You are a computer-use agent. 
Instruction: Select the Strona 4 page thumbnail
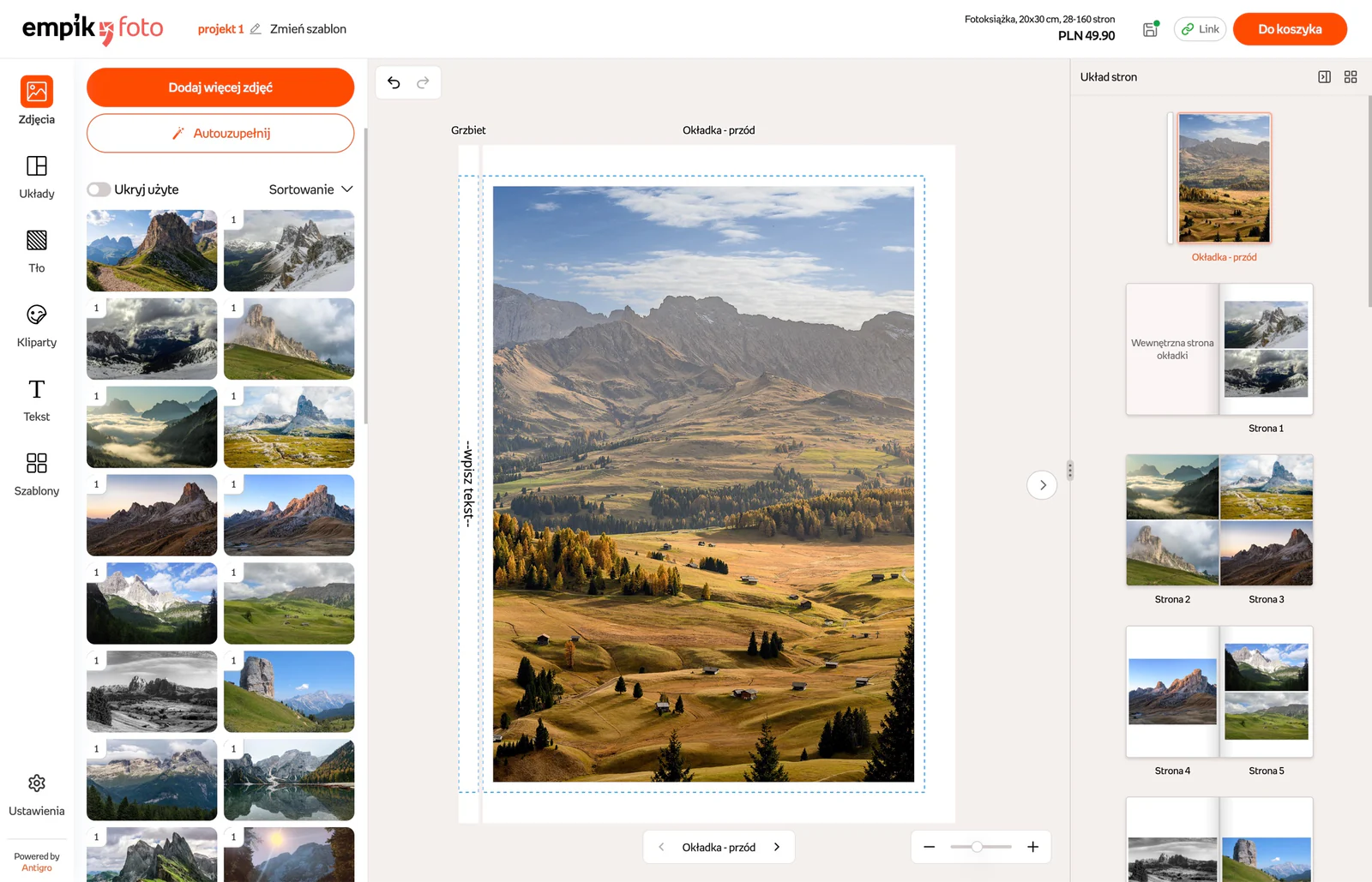1172,692
